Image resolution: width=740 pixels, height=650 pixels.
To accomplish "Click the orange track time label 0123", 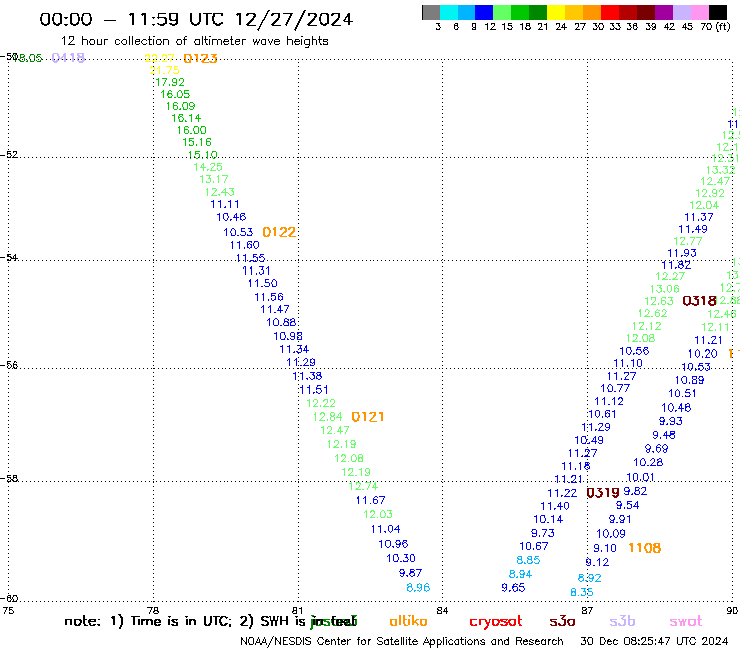I will 200,59.
